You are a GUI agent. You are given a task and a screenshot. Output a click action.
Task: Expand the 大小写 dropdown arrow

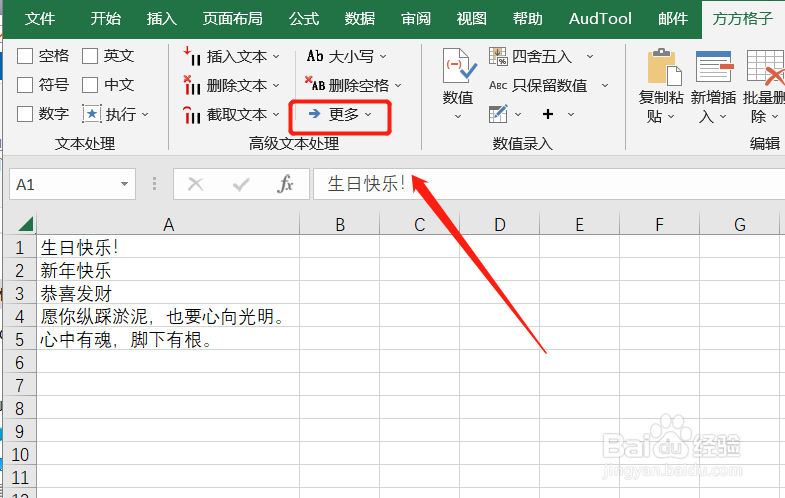click(383, 57)
